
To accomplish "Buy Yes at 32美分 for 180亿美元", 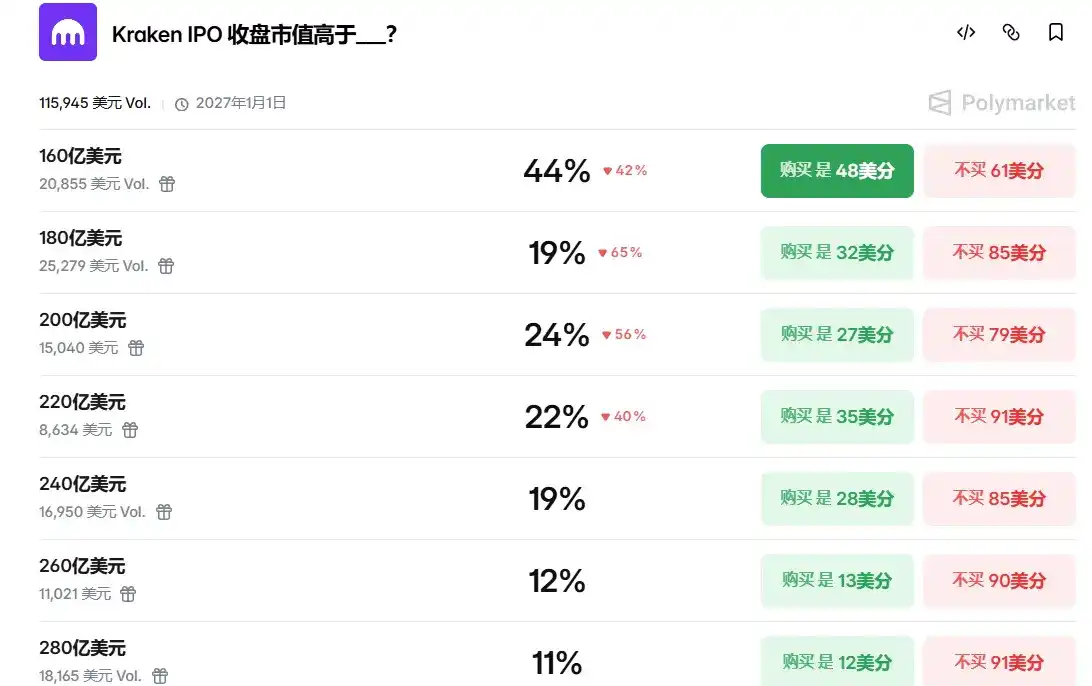I will (837, 253).
